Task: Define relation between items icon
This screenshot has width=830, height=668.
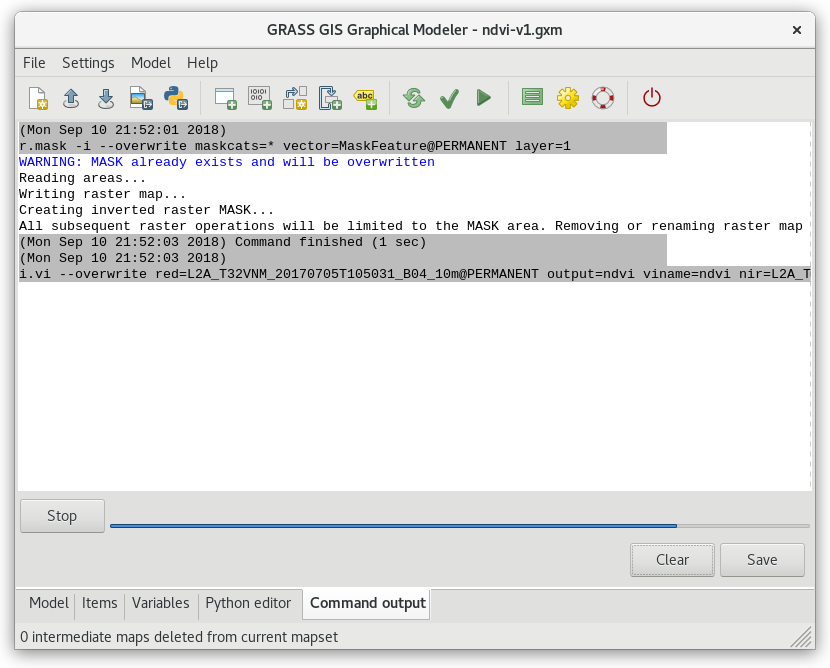Action: (295, 98)
